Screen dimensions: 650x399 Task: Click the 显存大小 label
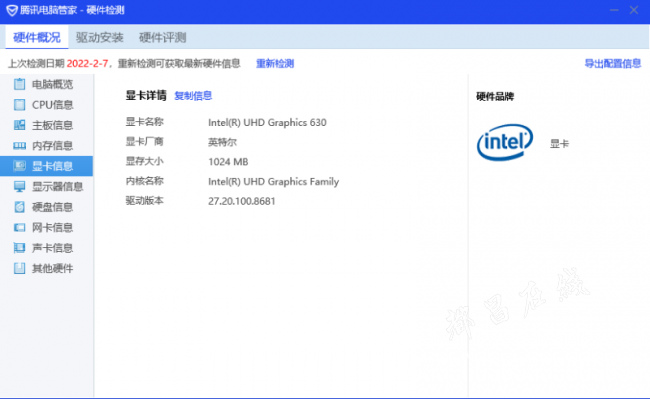click(145, 161)
